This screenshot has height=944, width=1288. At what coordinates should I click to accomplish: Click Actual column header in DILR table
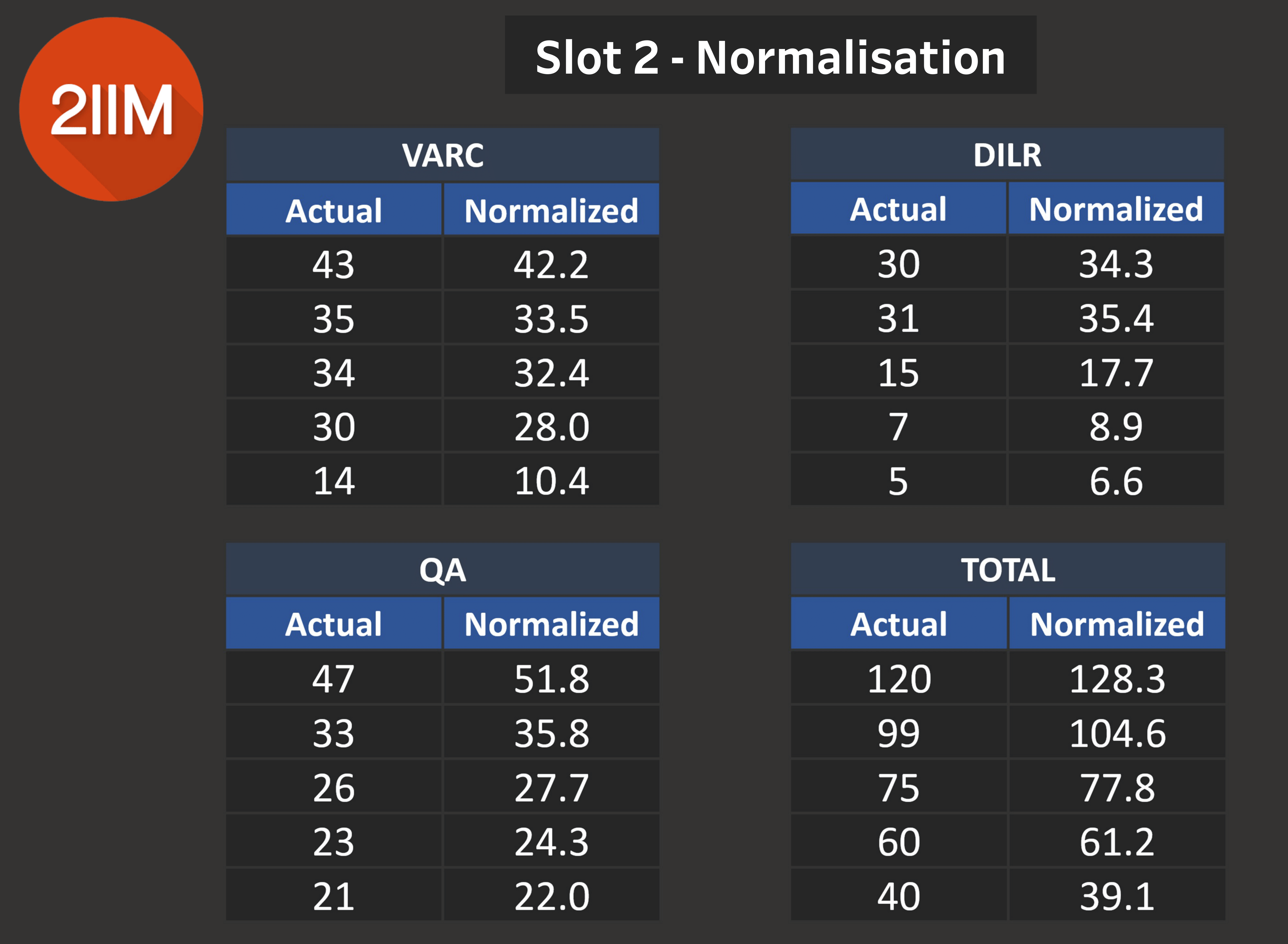(898, 208)
